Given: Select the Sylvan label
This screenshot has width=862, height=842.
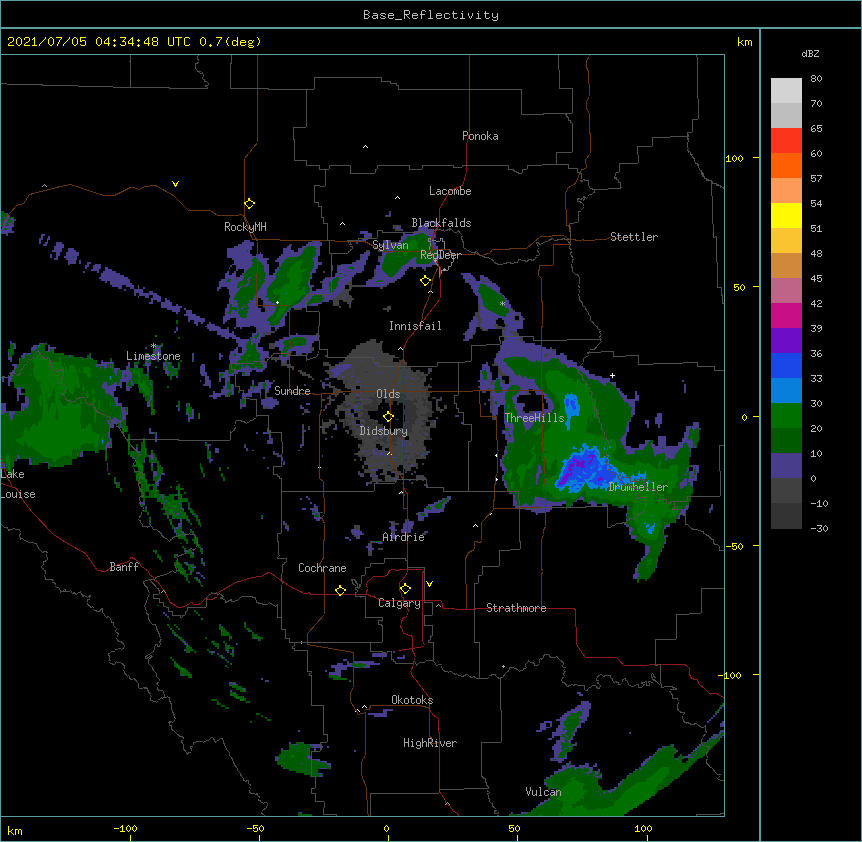Looking at the screenshot, I should [390, 245].
